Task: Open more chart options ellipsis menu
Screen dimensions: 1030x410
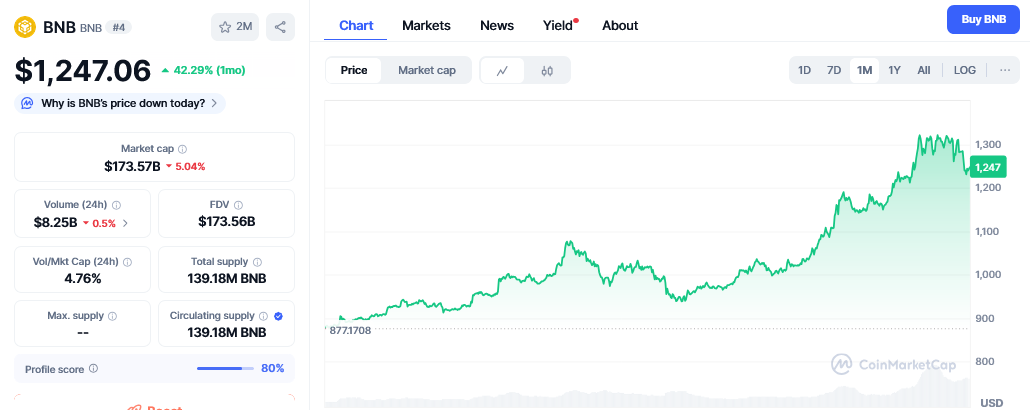Action: 1004,70
